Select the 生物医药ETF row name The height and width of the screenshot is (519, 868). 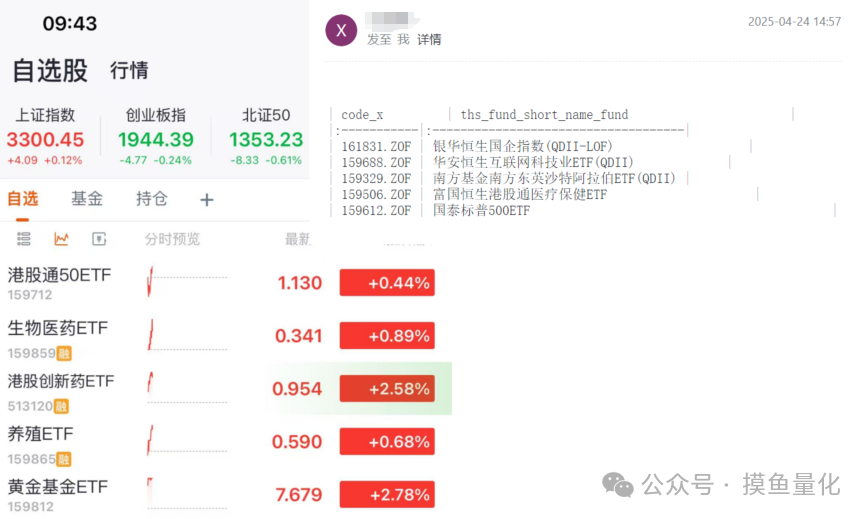[58, 328]
